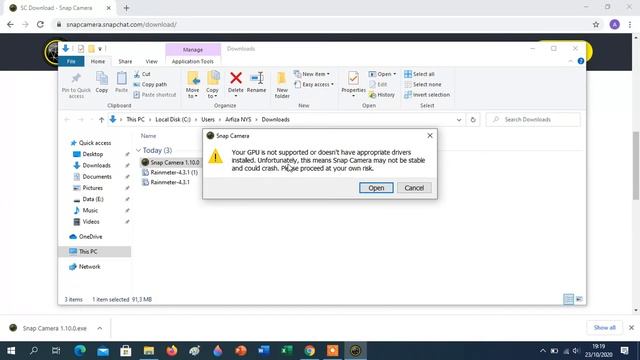Open the New item dropdown

tap(311, 74)
